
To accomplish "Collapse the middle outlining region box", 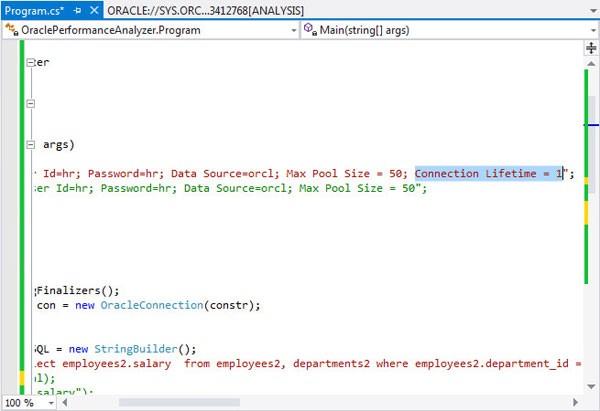I will [31, 103].
